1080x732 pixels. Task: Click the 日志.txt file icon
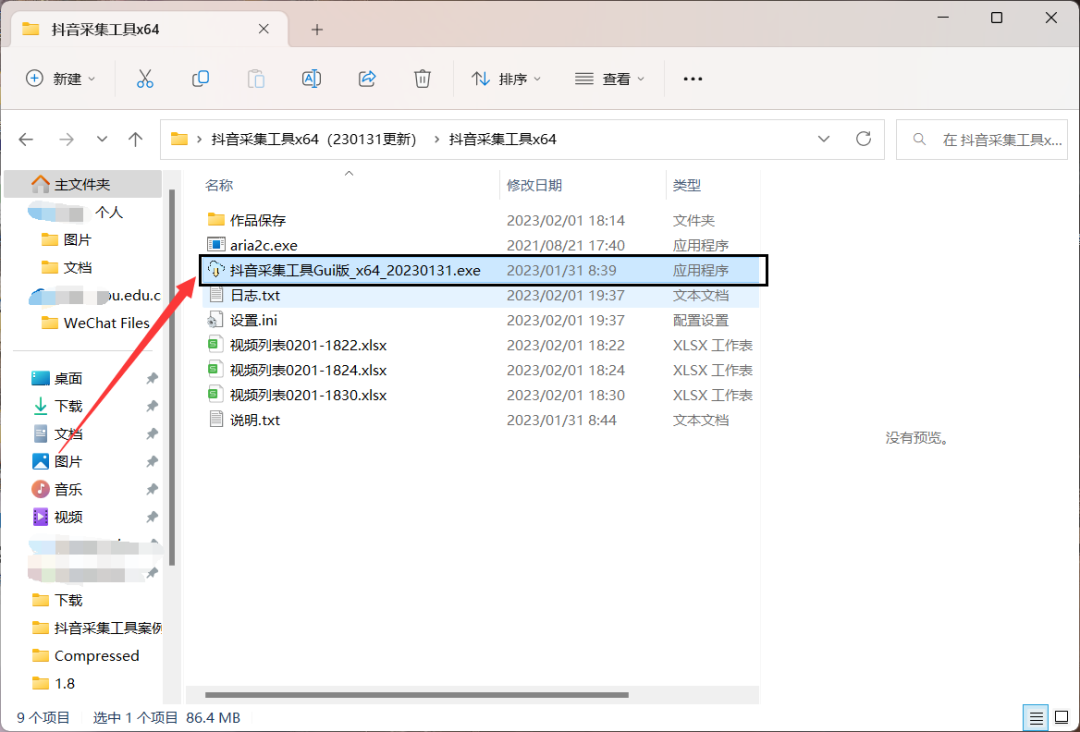pyautogui.click(x=216, y=295)
